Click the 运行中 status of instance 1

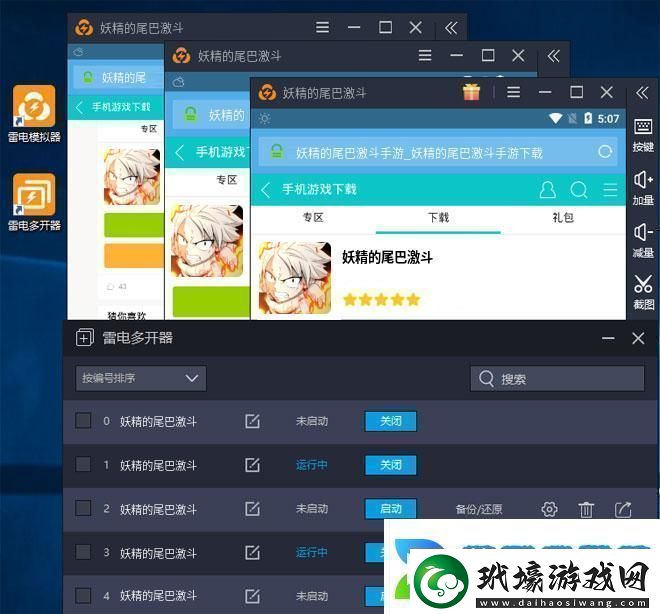(x=311, y=465)
